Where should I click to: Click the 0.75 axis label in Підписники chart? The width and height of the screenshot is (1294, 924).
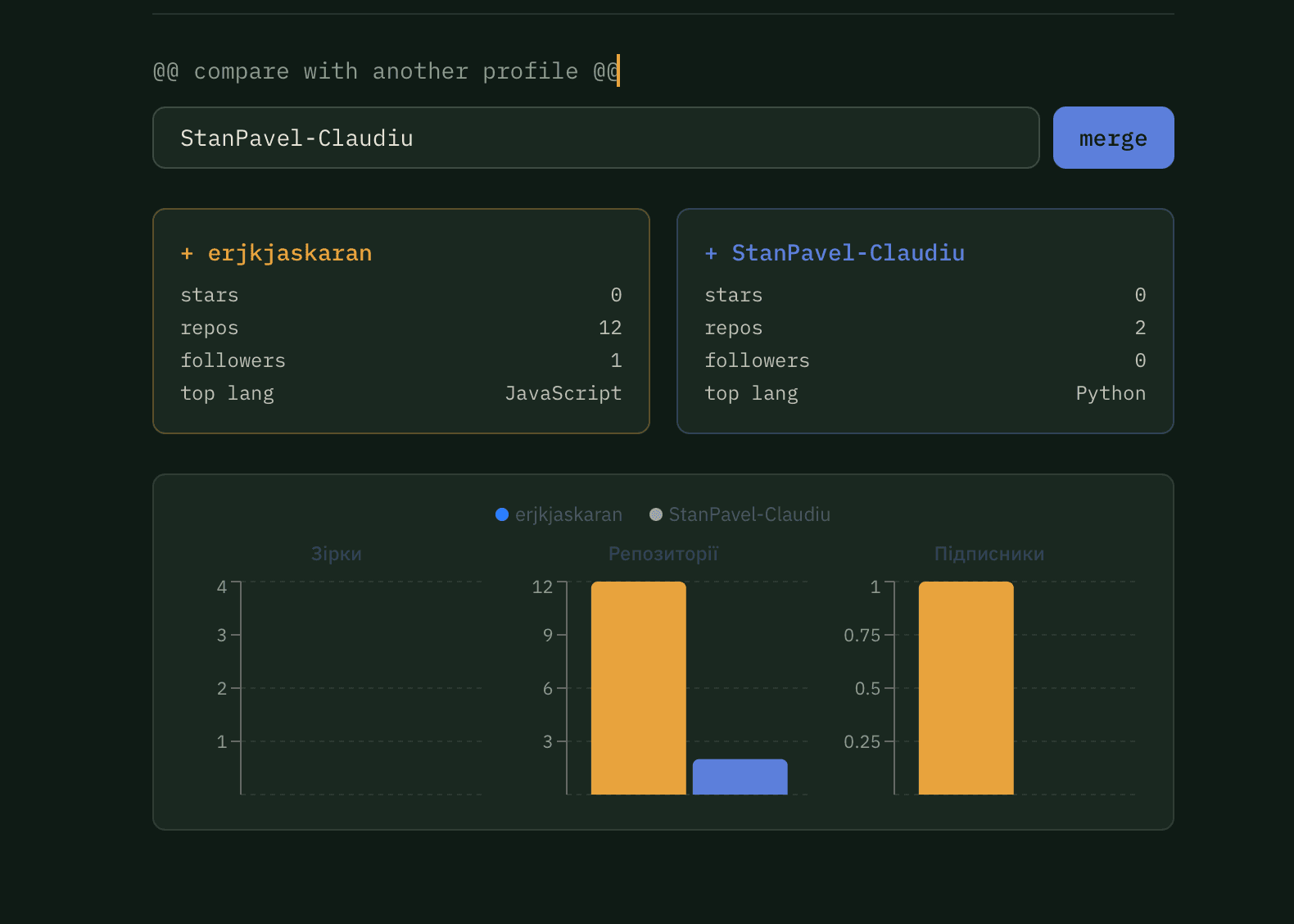pyautogui.click(x=862, y=635)
